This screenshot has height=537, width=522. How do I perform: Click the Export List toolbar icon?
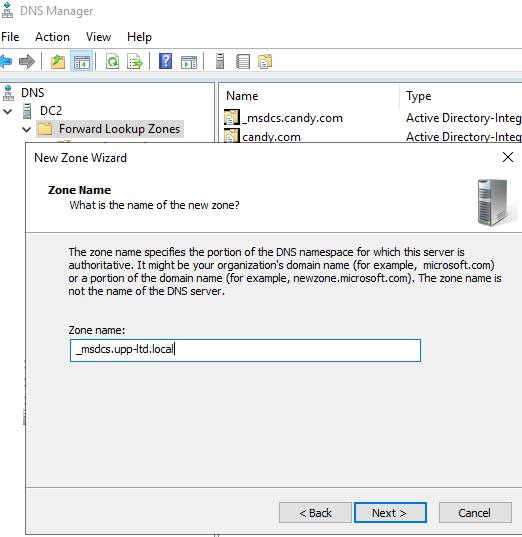tap(135, 62)
